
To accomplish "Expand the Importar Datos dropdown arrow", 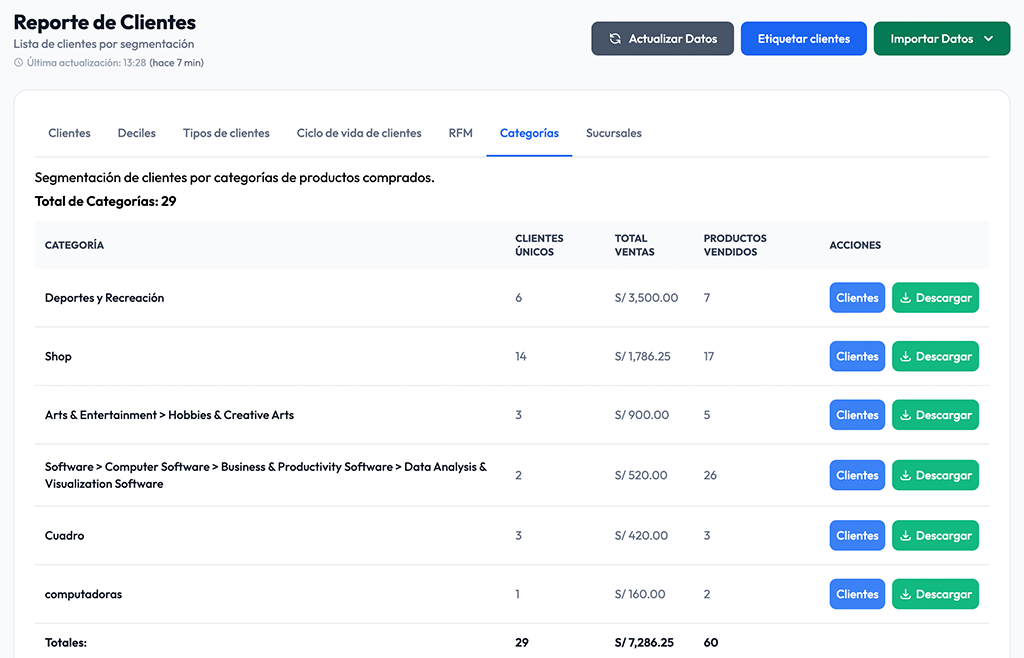I will tap(989, 39).
